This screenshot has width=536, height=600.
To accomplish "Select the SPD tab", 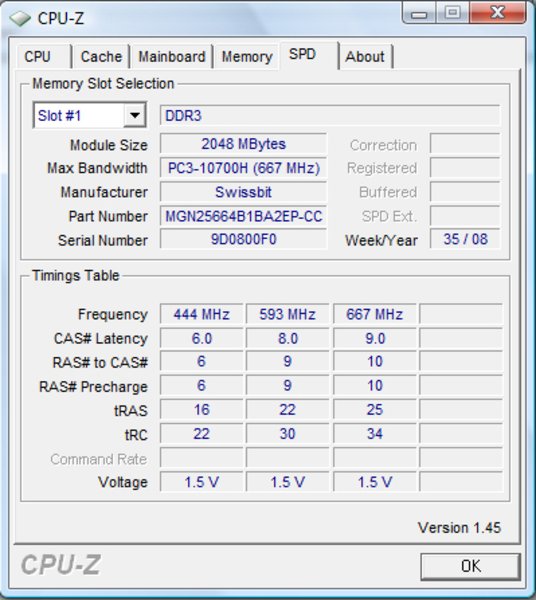I will [309, 55].
